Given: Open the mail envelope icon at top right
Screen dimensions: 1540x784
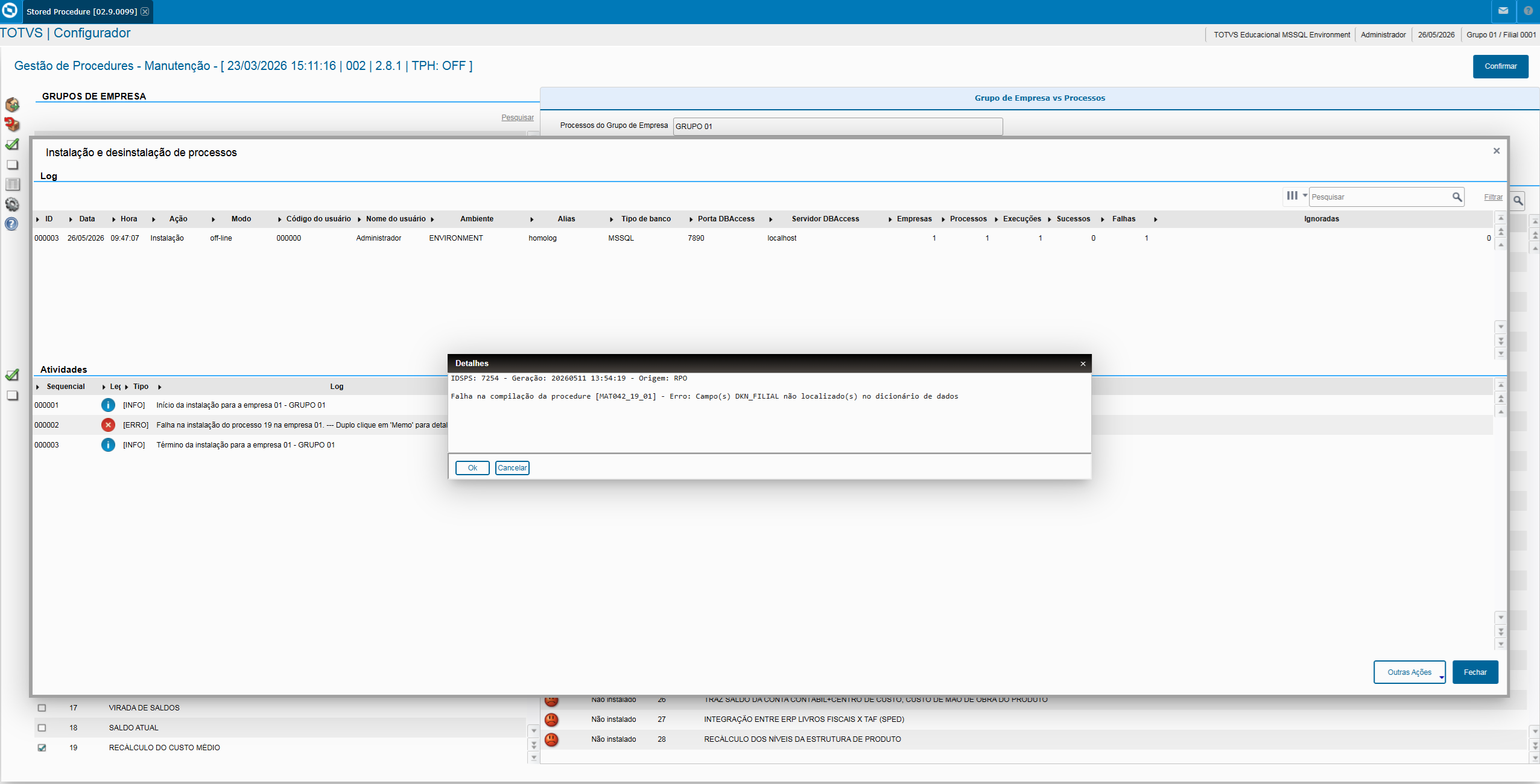Looking at the screenshot, I should (1503, 11).
